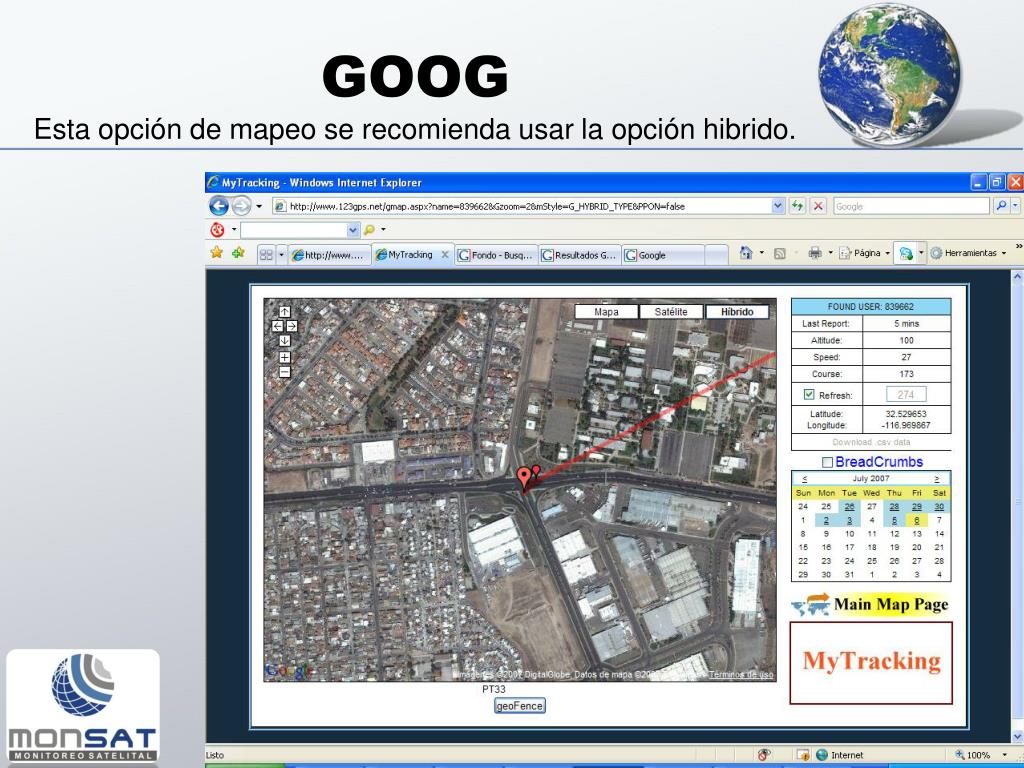Screen dimensions: 1024x768
Task: Click the toolbar overflow chevron
Action: [x=1019, y=247]
